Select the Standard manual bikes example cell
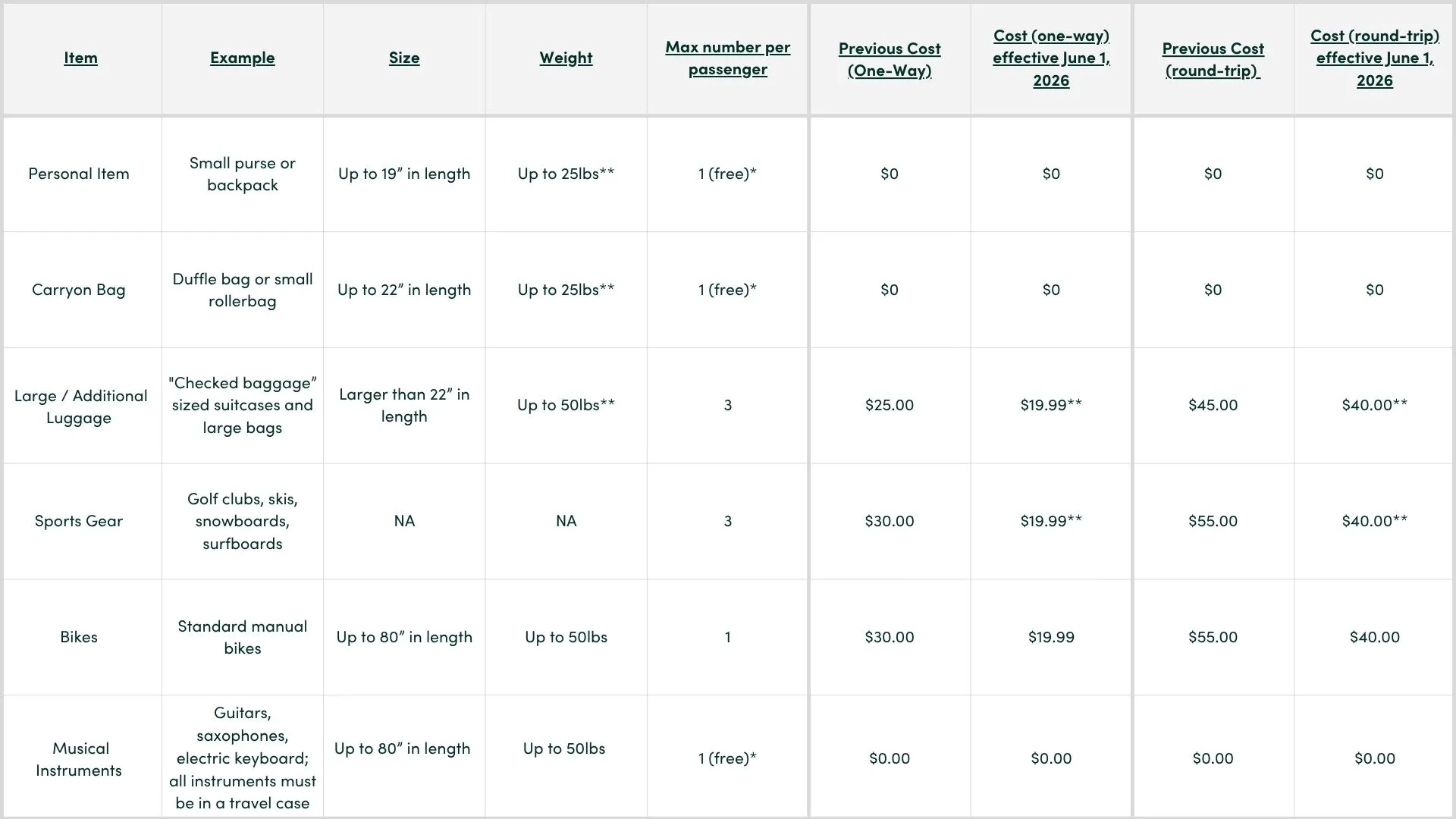 [243, 637]
